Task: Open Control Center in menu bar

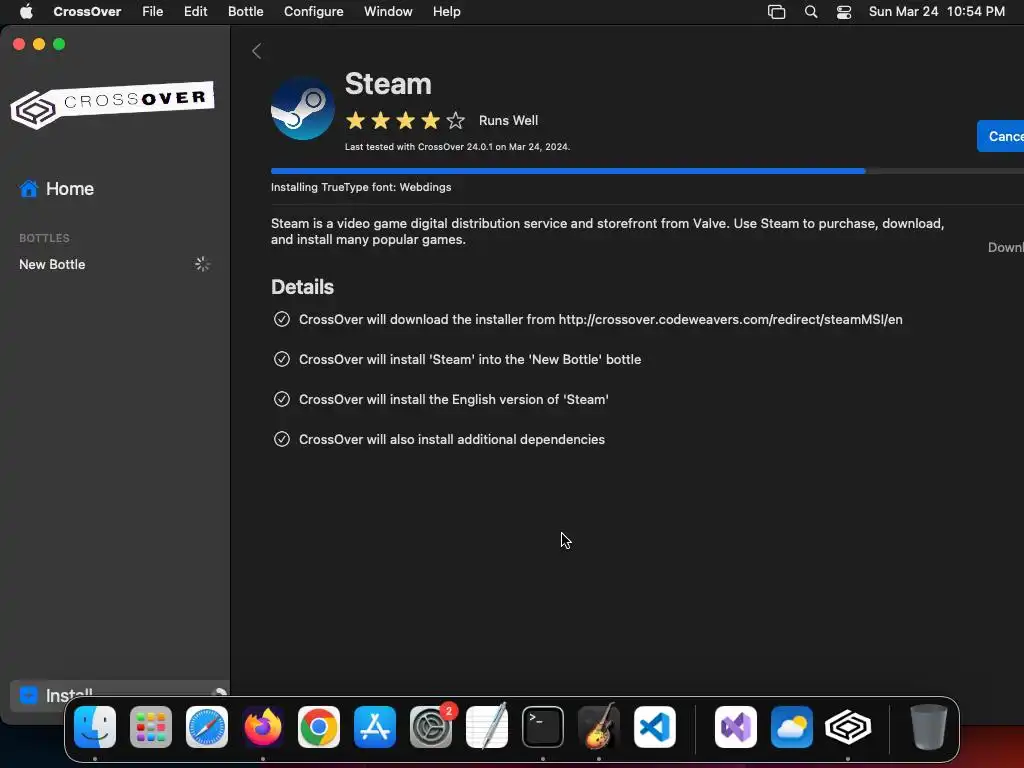Action: 844,12
